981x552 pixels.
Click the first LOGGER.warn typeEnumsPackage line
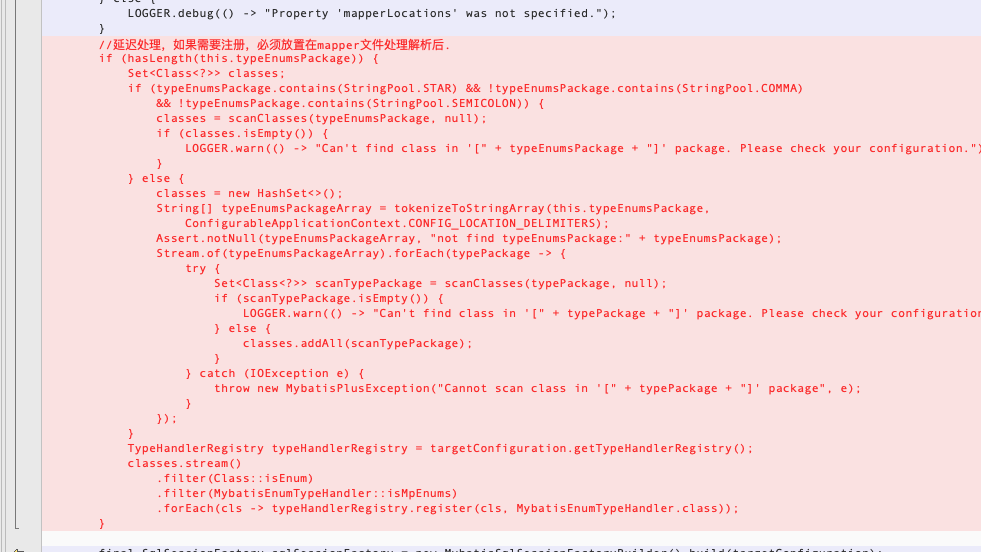click(582, 148)
